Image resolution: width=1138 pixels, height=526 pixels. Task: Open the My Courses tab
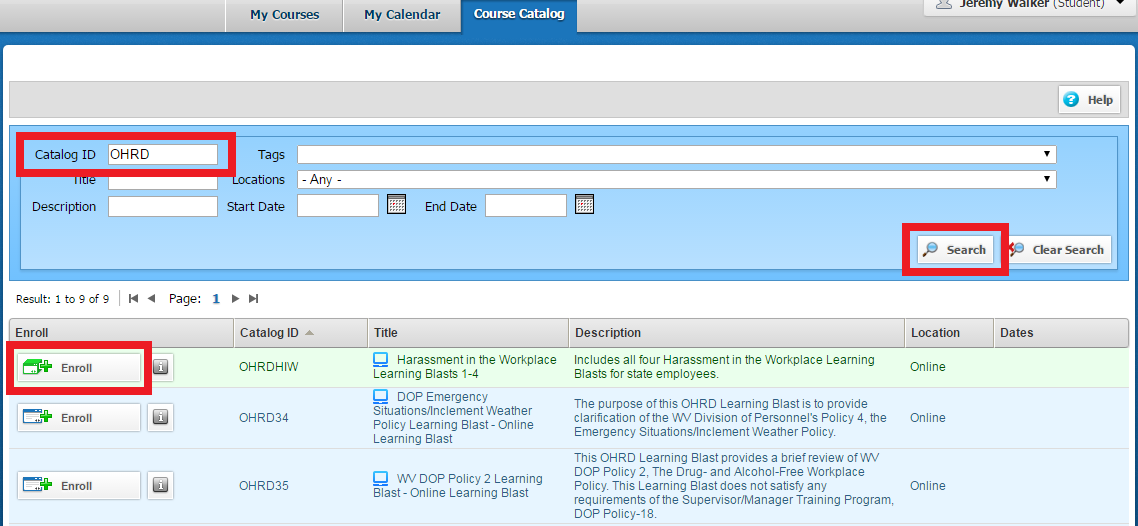click(x=284, y=15)
